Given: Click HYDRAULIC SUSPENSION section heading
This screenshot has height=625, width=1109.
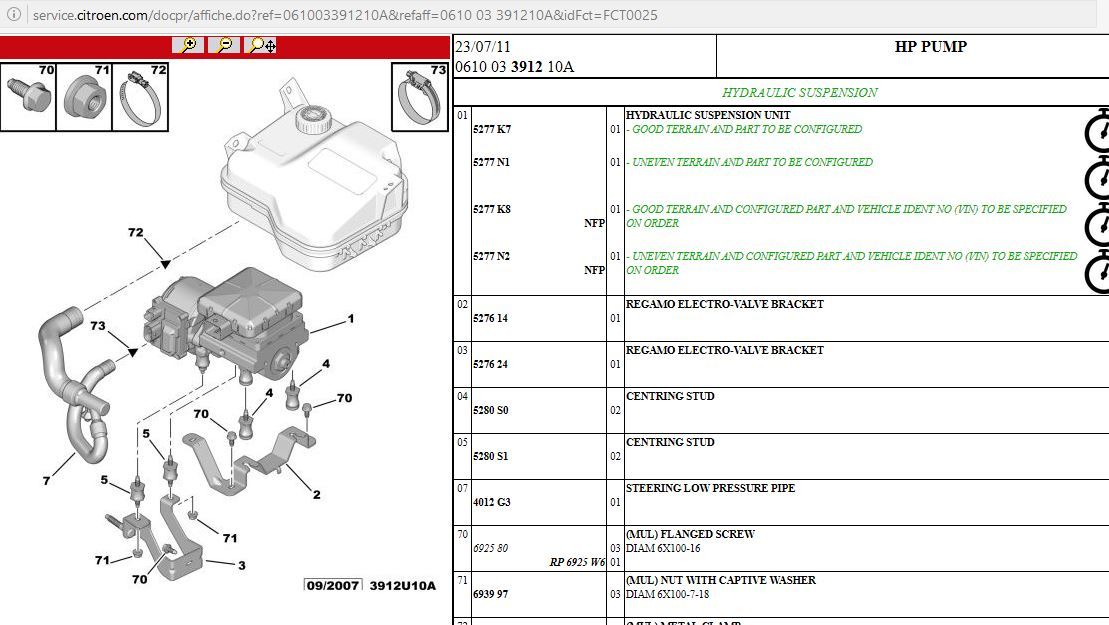Looking at the screenshot, I should [799, 93].
